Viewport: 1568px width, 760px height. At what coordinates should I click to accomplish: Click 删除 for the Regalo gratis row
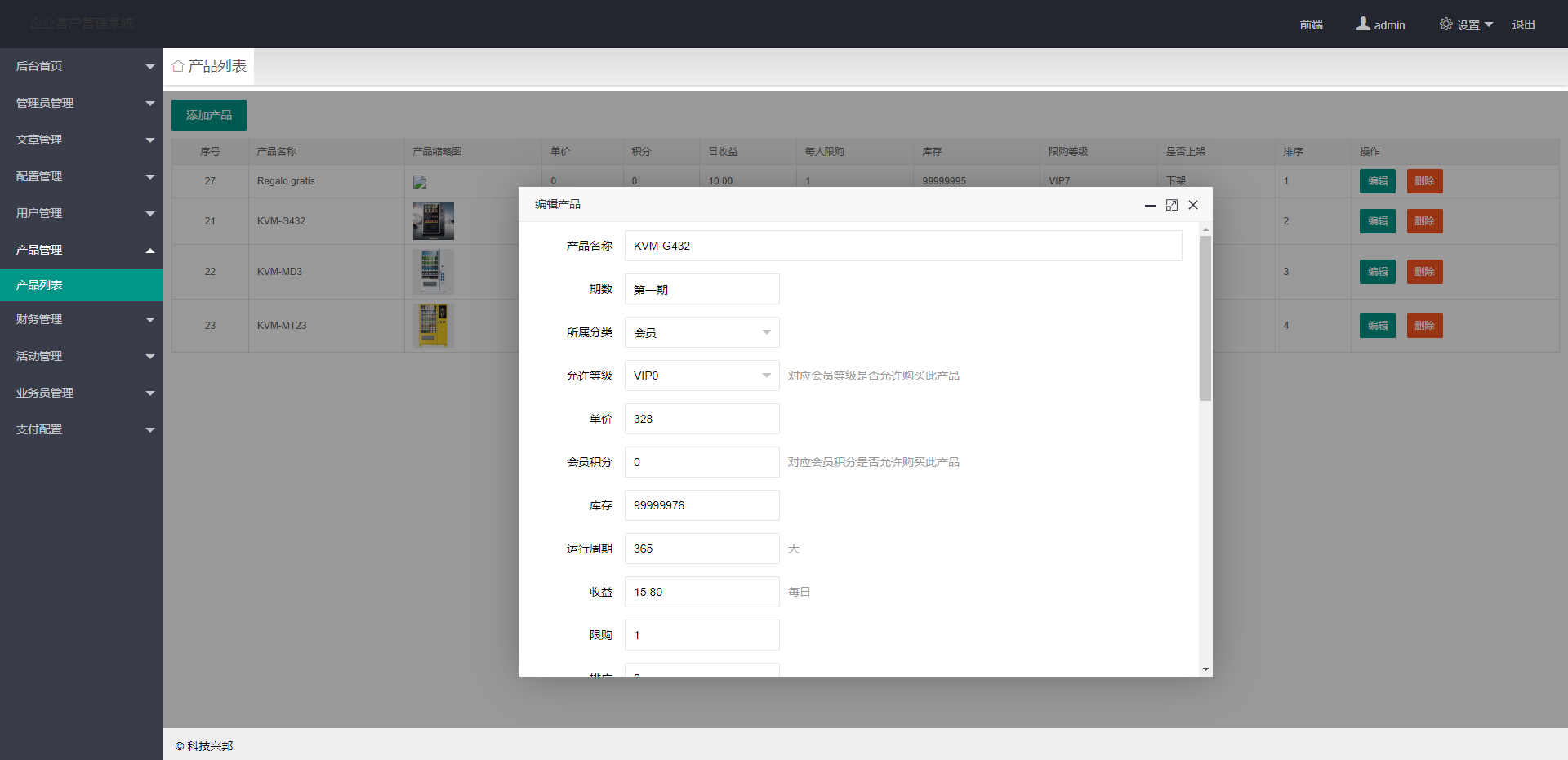pyautogui.click(x=1424, y=181)
